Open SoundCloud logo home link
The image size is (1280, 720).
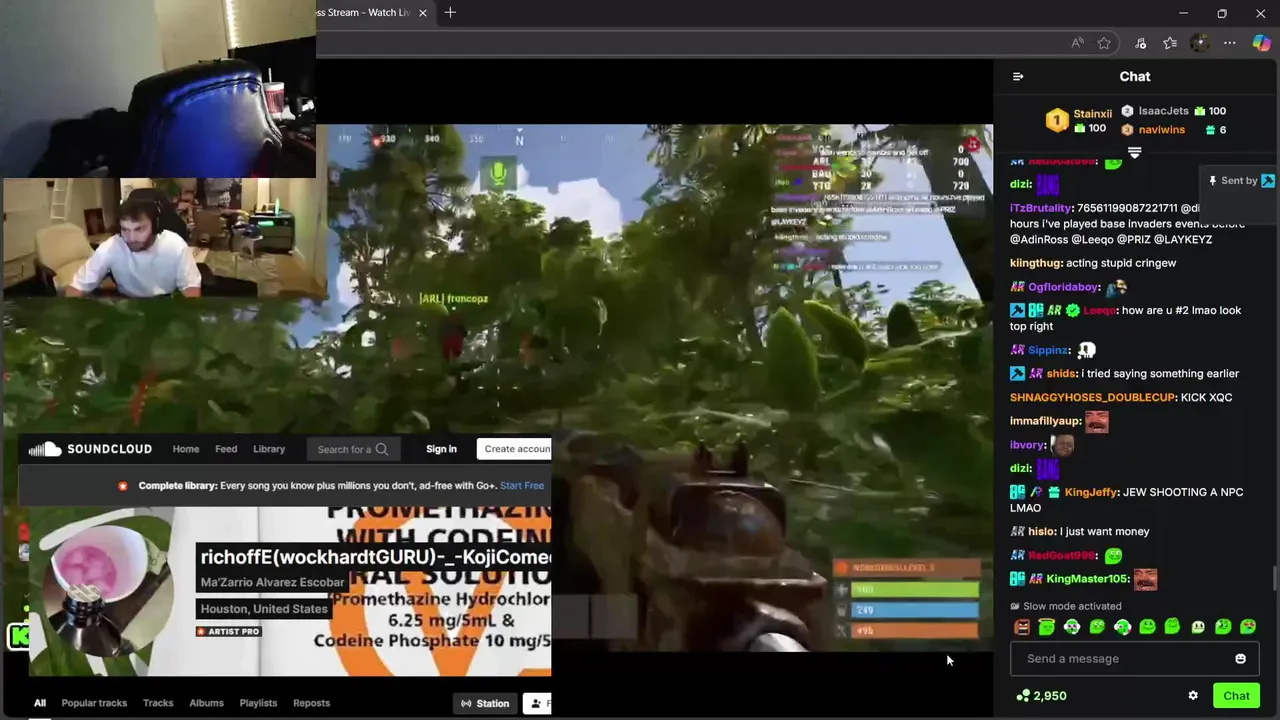click(90, 449)
